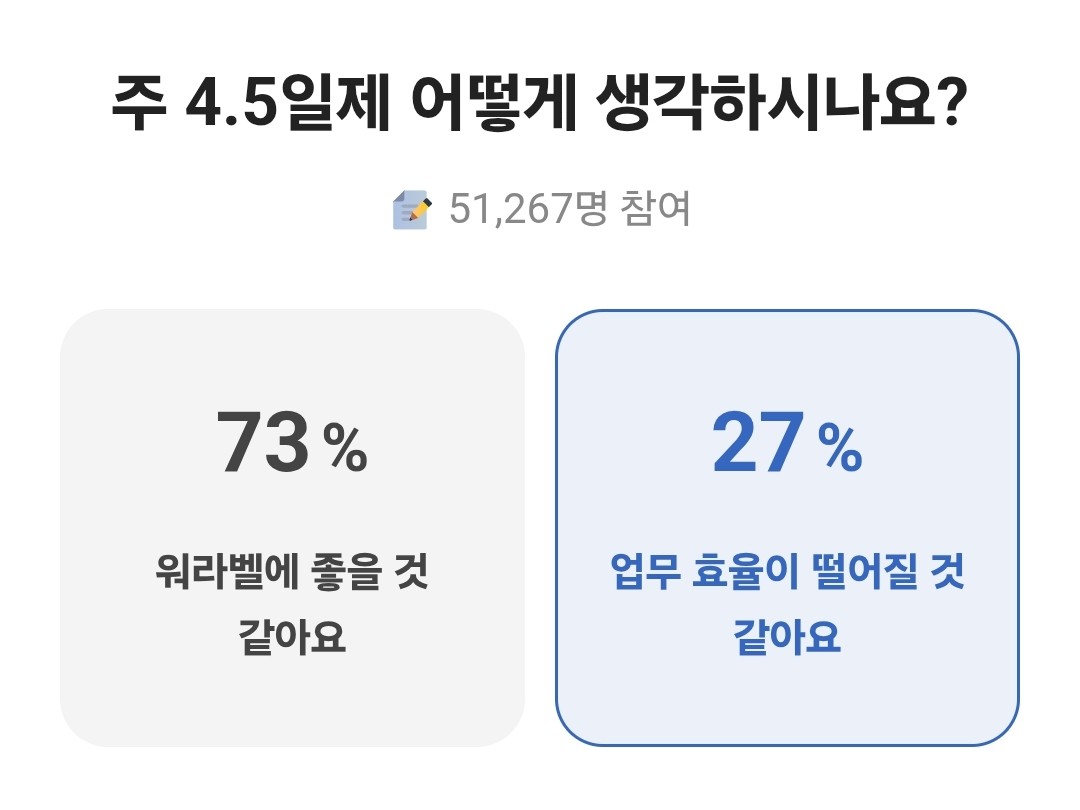Click the 51,267명 참여 participant count

point(569,211)
